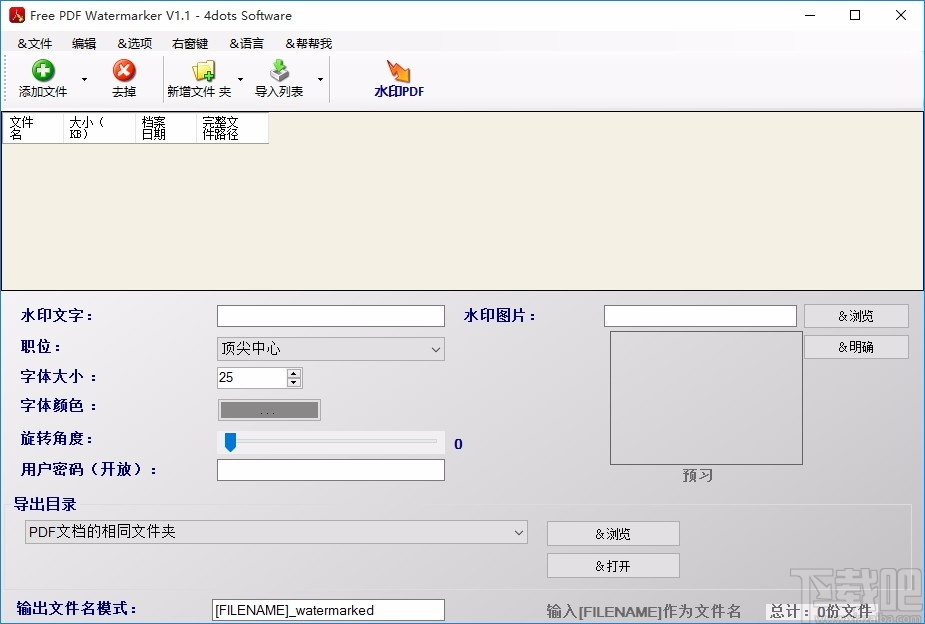Open the dropdown arrow beside 导入列表

point(320,79)
